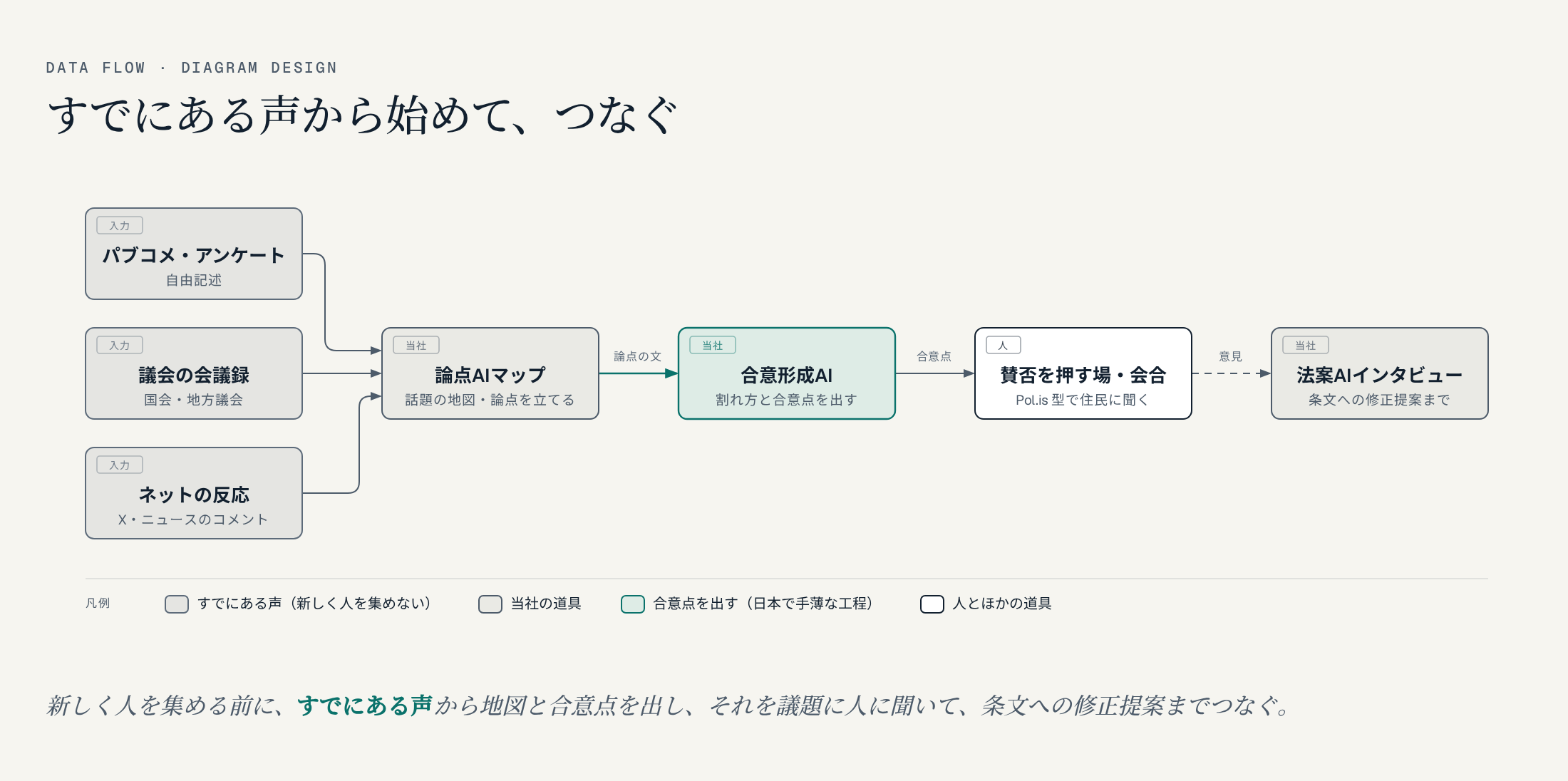
Task: Select the 論点AIマップ node
Action: click(490, 373)
